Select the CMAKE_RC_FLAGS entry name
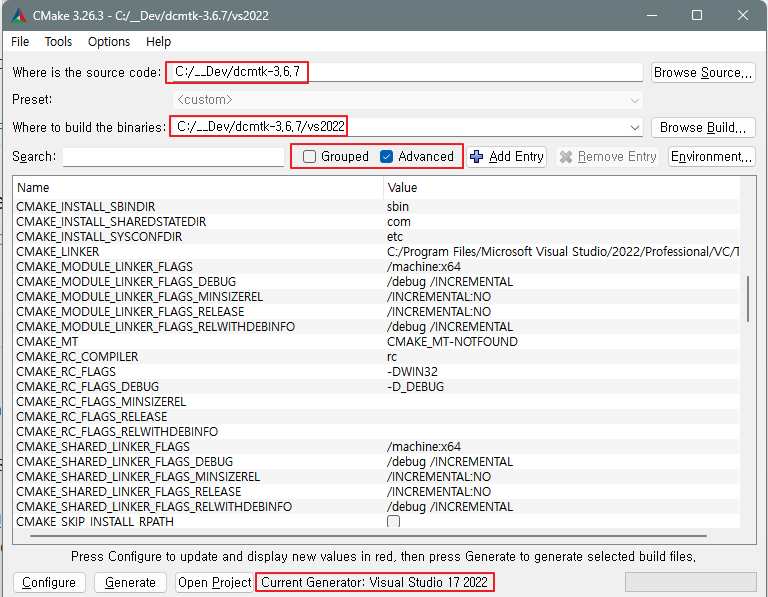 click(66, 372)
